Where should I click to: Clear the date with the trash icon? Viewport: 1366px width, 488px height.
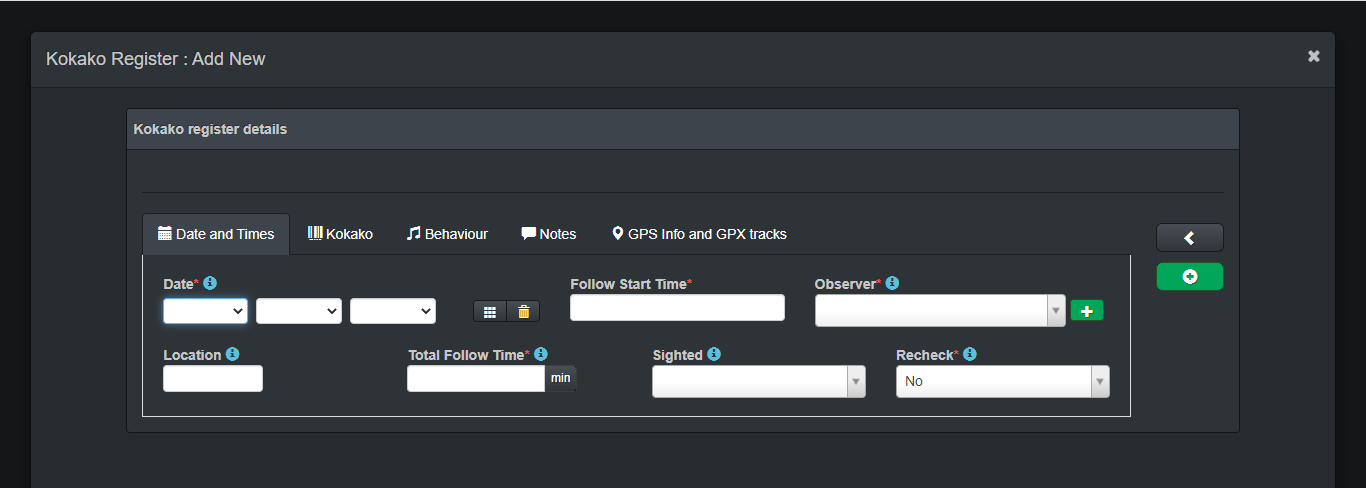coord(523,312)
